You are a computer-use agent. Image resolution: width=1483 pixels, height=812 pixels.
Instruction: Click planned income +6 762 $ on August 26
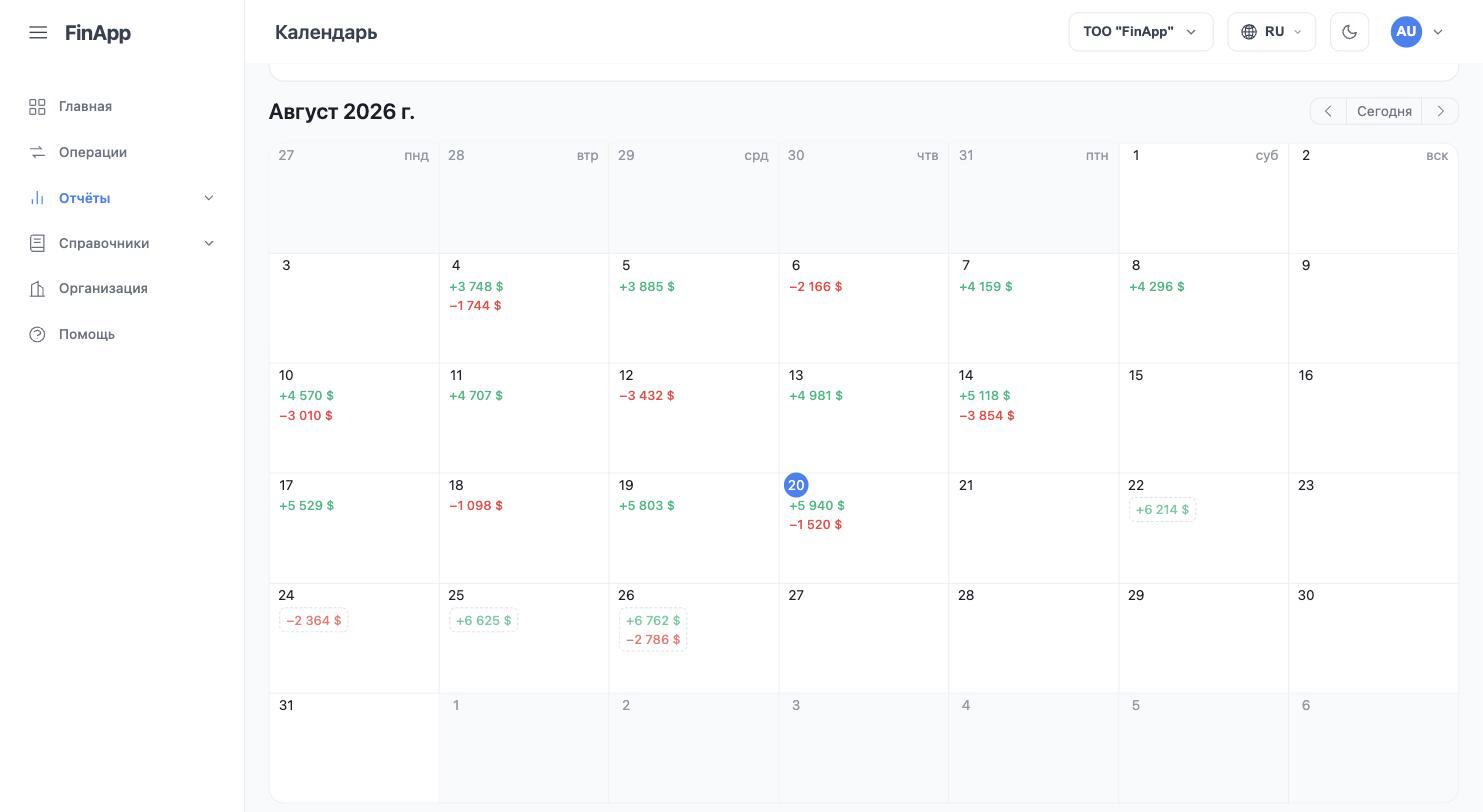[653, 620]
